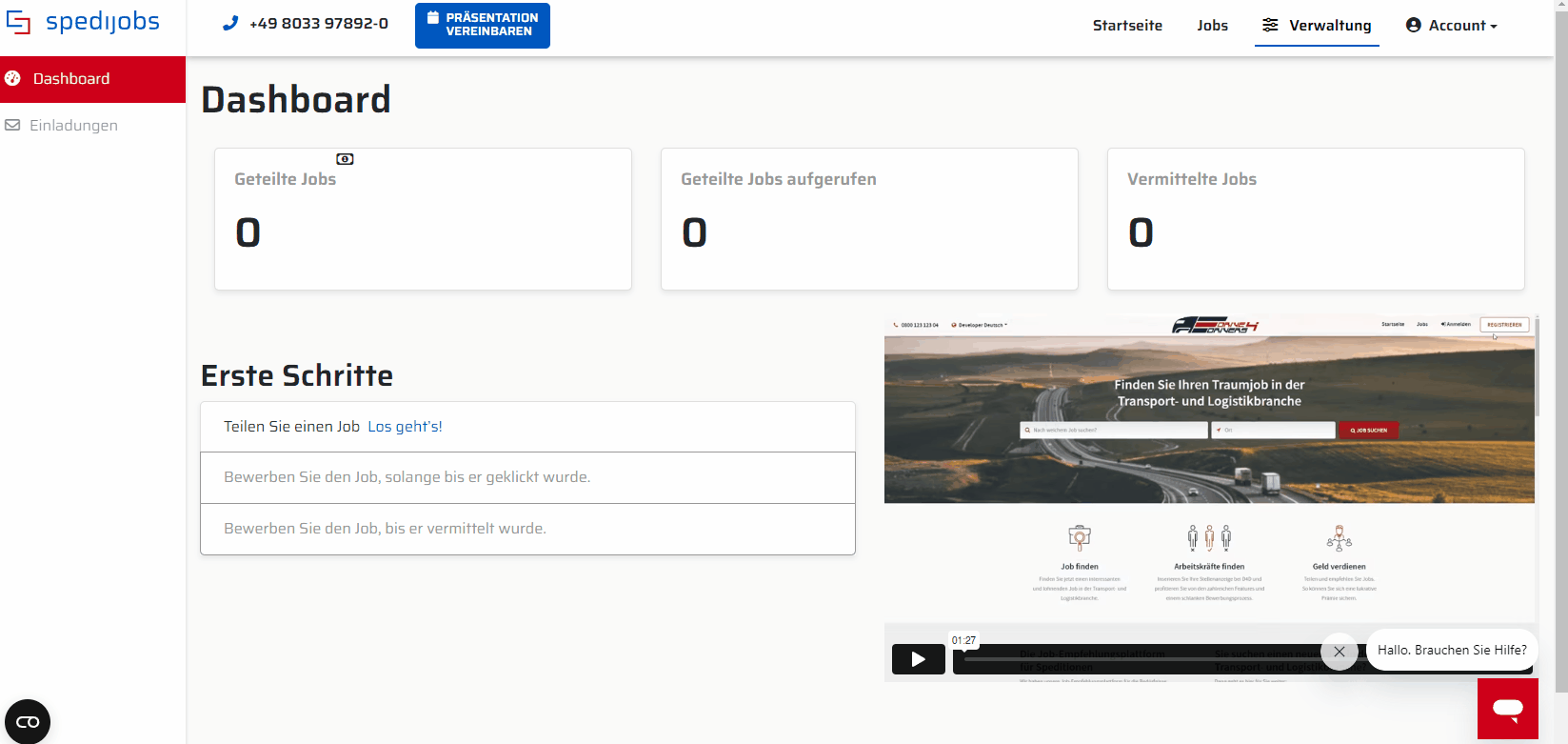The image size is (1568, 744).
Task: Click the 'Hallo. Brauchen Sie Hilfe?' message
Action: (1452, 650)
